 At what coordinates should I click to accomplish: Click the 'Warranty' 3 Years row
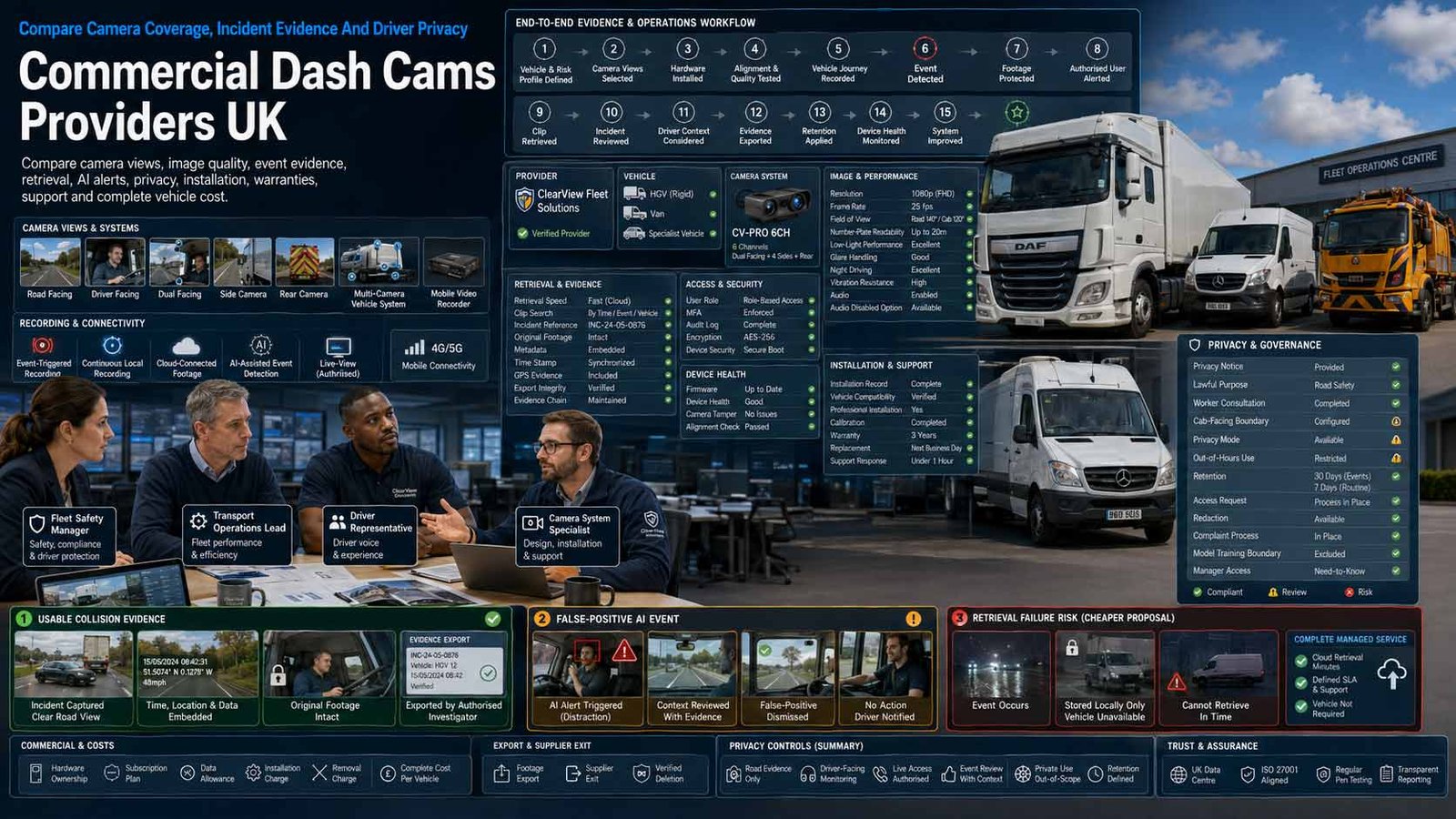click(x=901, y=436)
